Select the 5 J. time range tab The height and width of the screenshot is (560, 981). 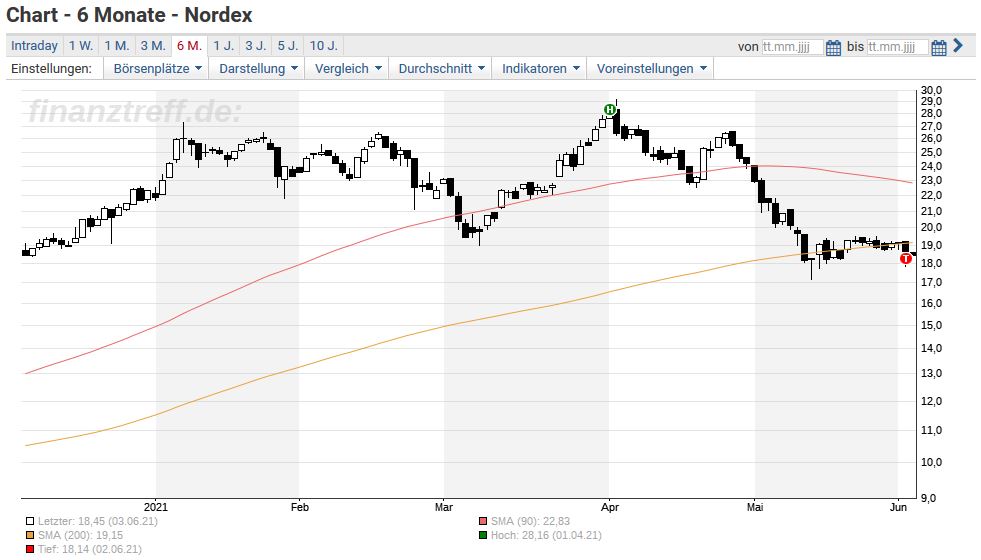tap(288, 46)
